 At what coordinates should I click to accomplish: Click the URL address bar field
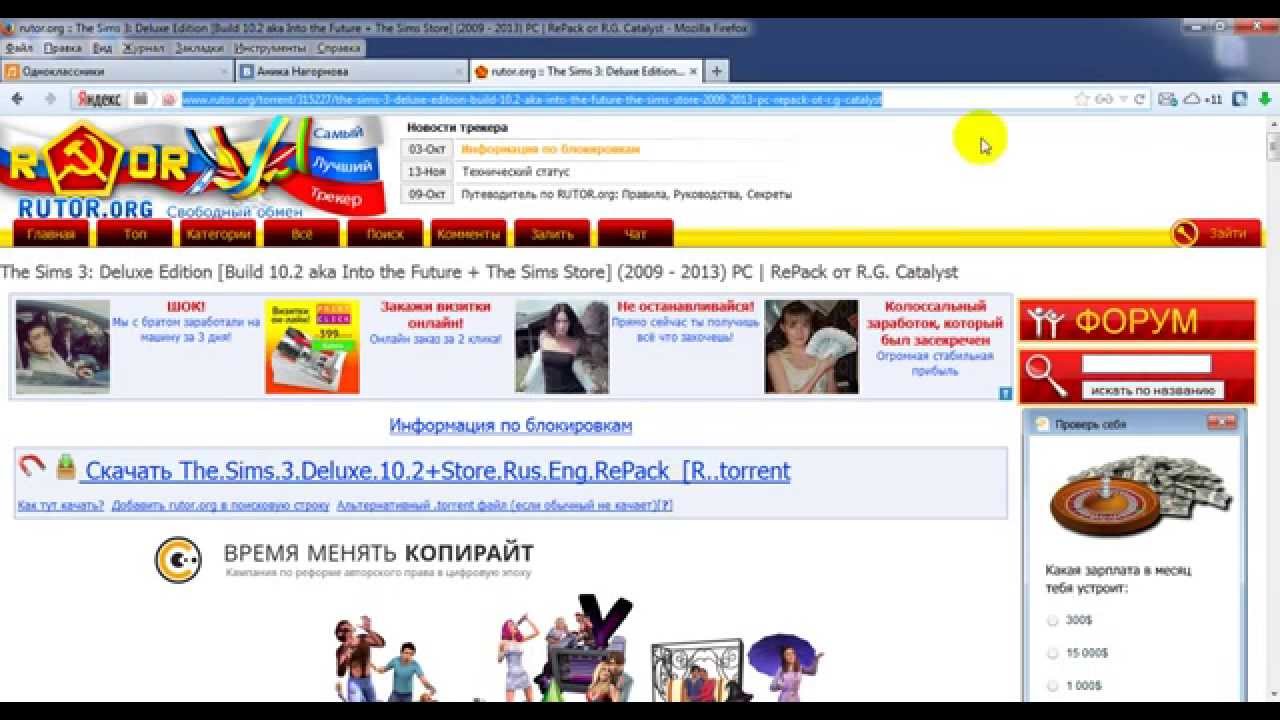click(x=620, y=99)
